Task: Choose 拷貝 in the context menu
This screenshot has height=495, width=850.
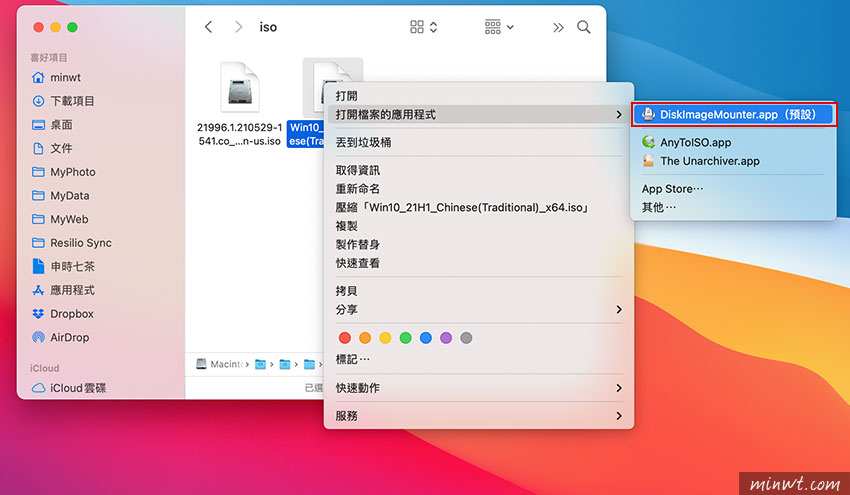Action: (479, 291)
